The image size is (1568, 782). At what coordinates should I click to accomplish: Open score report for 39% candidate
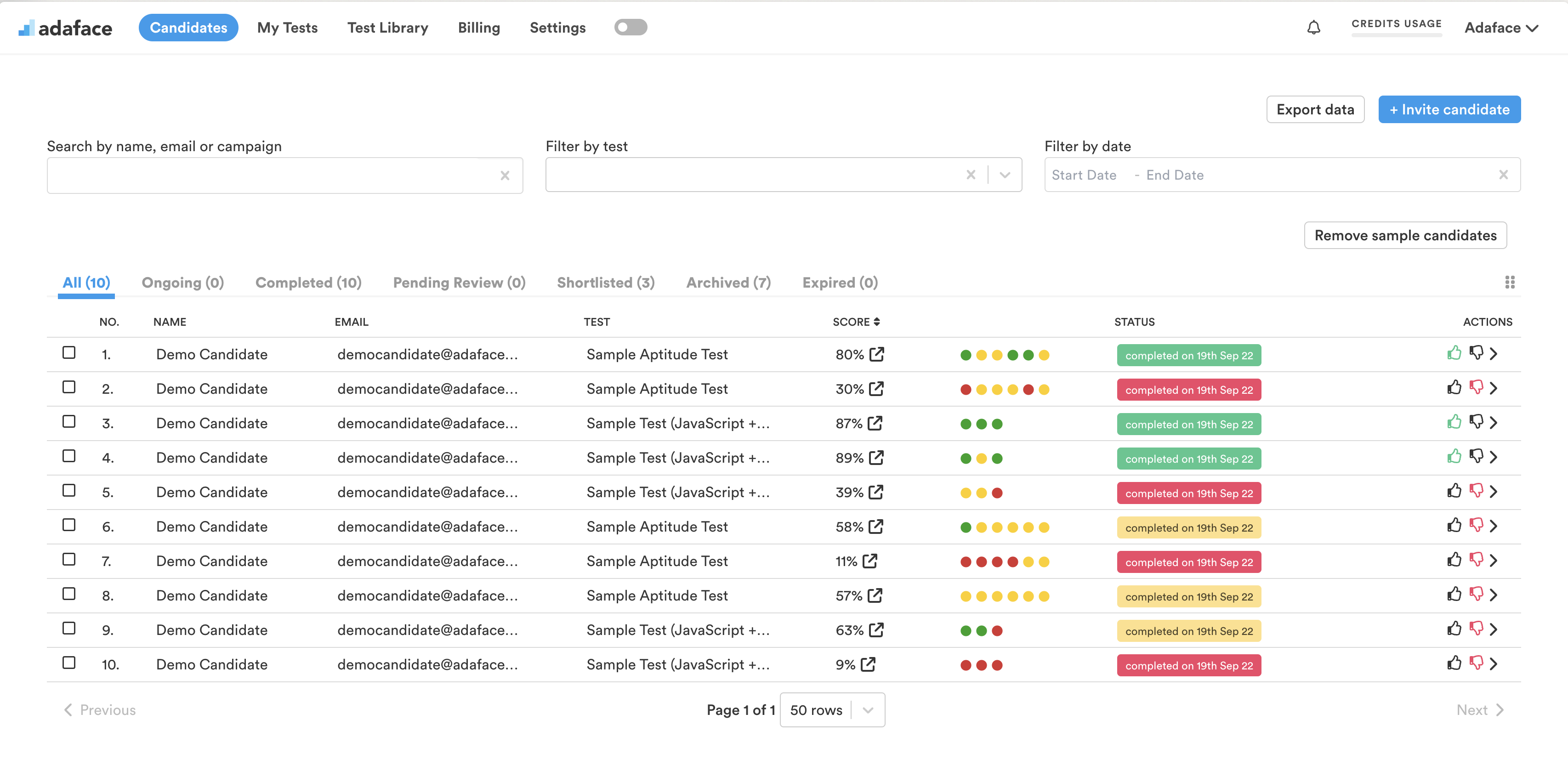click(876, 493)
